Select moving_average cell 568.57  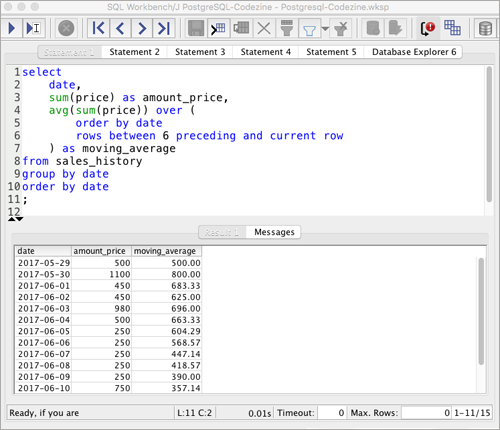pyautogui.click(x=167, y=343)
